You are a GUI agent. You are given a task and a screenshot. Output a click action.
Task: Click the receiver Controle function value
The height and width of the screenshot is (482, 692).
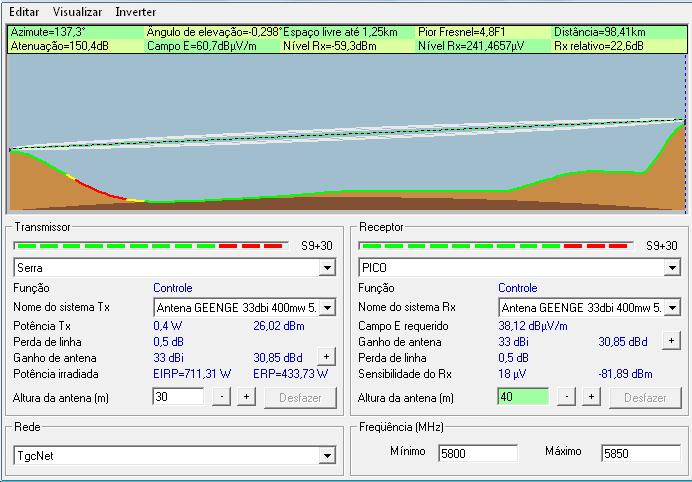518,288
